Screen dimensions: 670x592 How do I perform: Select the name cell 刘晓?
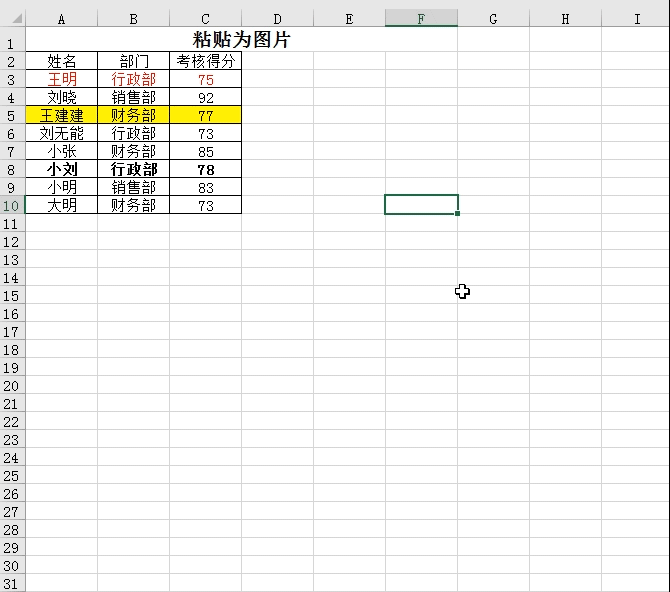pos(62,97)
